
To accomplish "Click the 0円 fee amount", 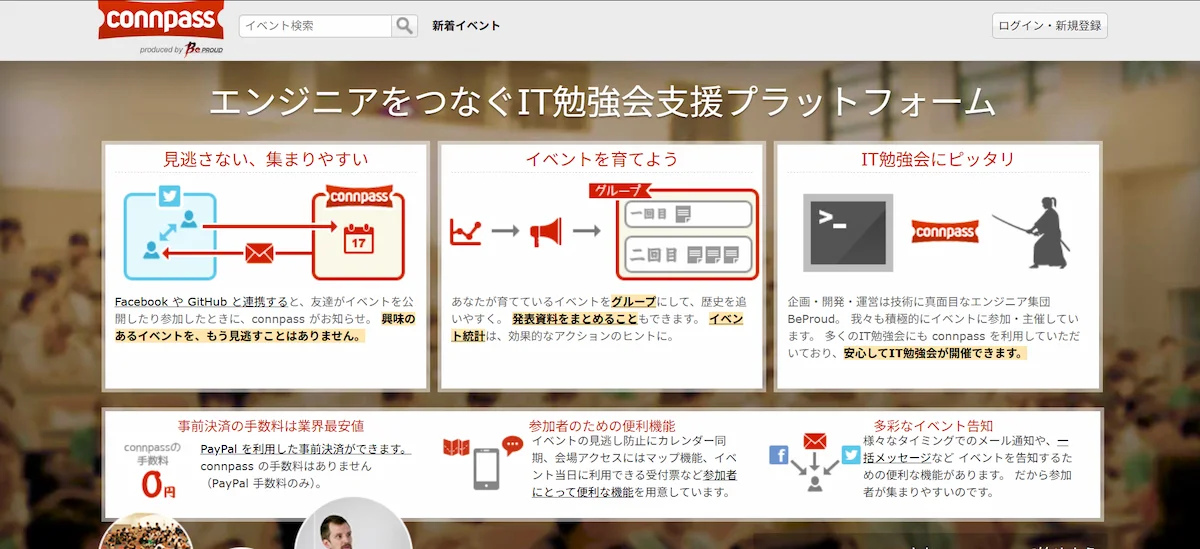I will pyautogui.click(x=159, y=485).
